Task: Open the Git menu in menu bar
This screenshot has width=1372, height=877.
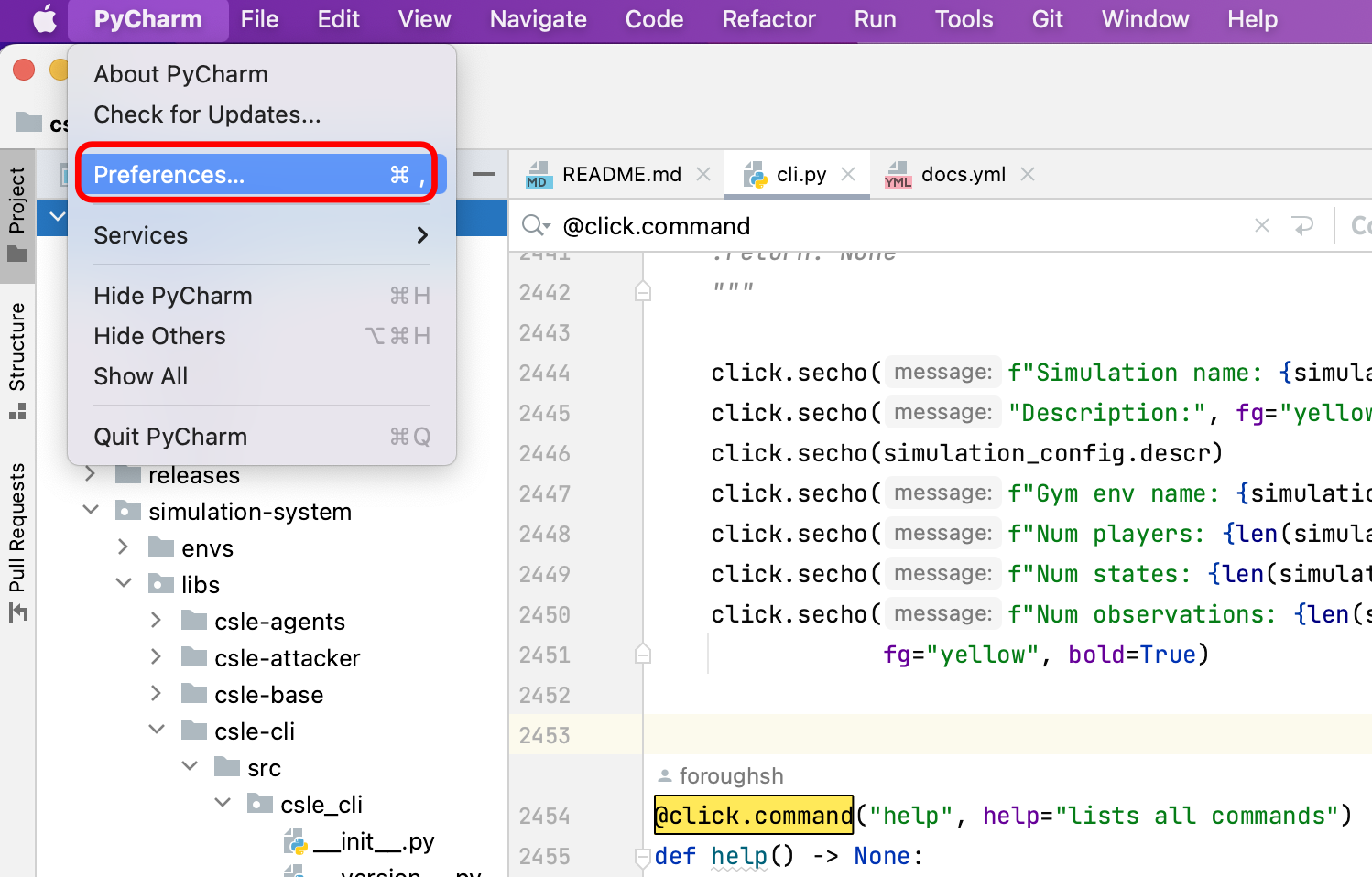Action: pyautogui.click(x=1047, y=19)
